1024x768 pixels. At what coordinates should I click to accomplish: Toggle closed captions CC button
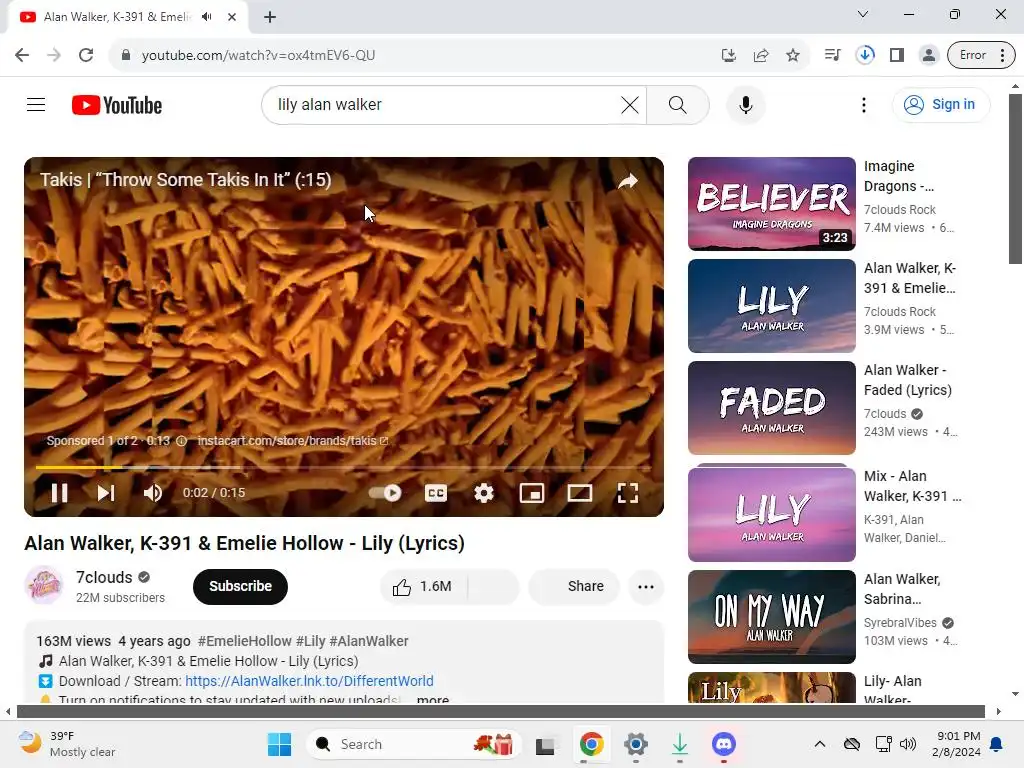pos(436,493)
